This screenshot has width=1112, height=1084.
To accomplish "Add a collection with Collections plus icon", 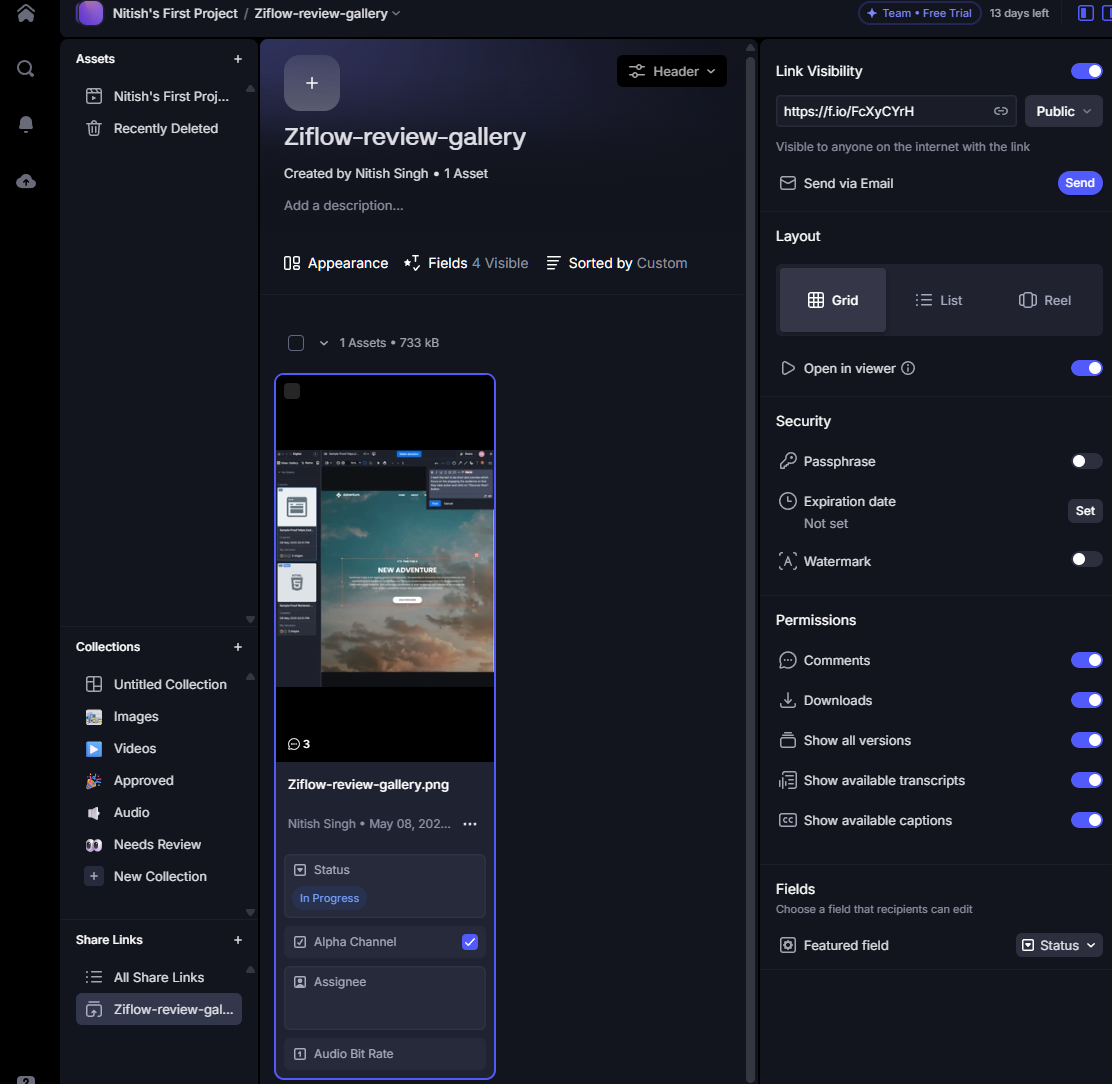I will click(x=238, y=647).
